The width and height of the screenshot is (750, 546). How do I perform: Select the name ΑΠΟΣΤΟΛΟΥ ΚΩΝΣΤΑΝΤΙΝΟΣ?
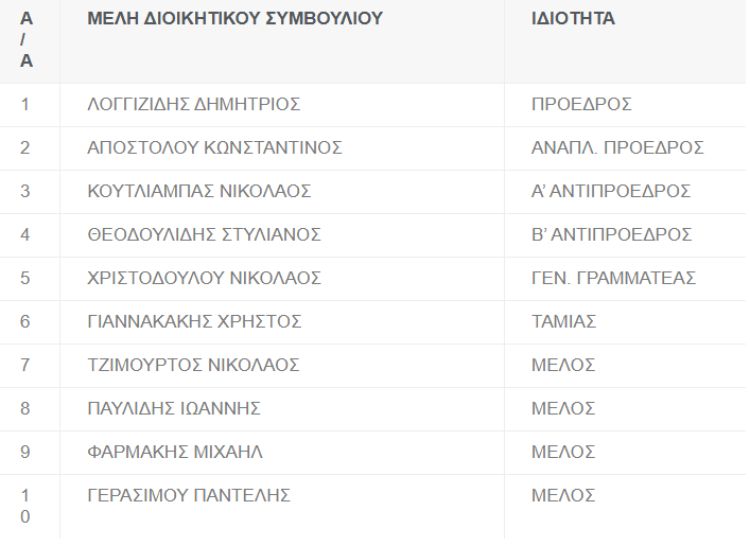pyautogui.click(x=215, y=149)
